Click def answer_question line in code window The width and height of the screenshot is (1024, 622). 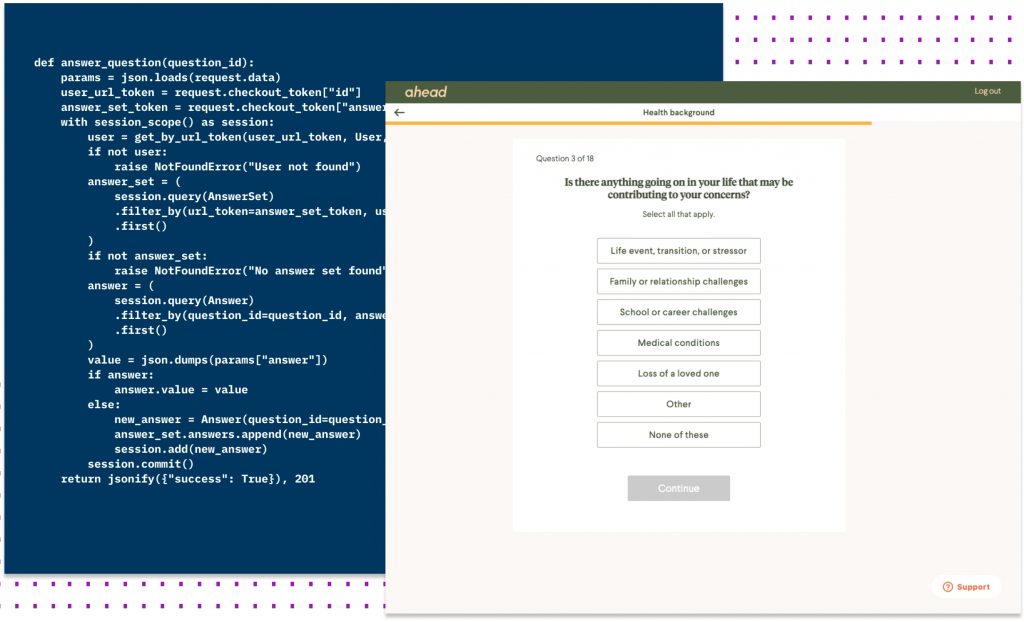tap(144, 63)
